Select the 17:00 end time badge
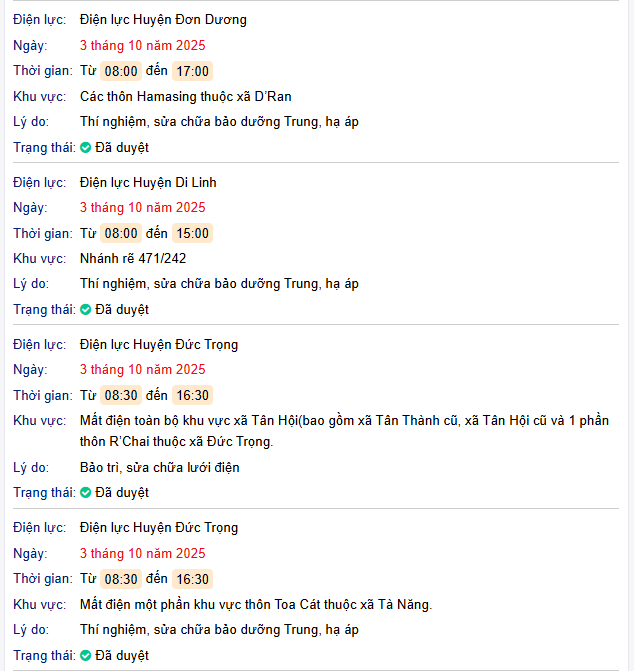 (192, 71)
